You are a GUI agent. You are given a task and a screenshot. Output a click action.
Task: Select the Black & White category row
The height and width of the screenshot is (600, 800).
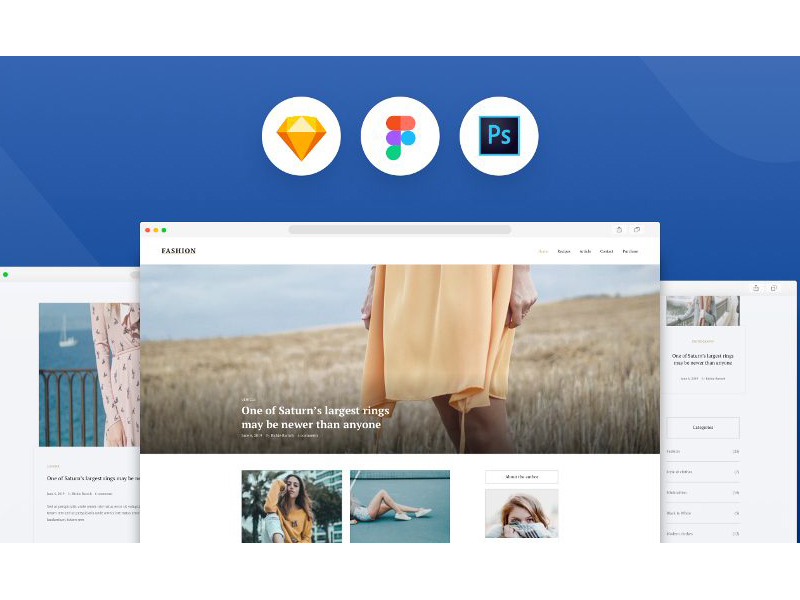point(703,513)
